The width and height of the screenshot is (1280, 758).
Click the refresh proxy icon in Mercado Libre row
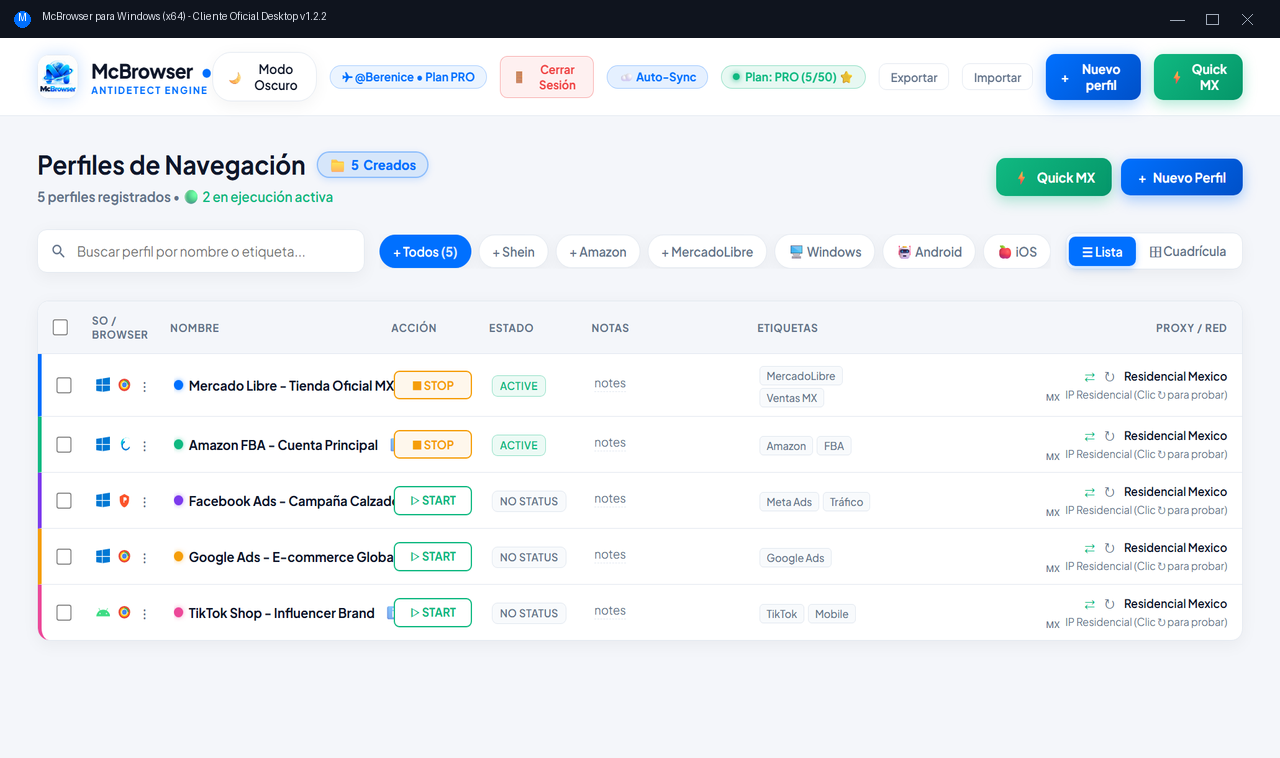(x=1109, y=377)
